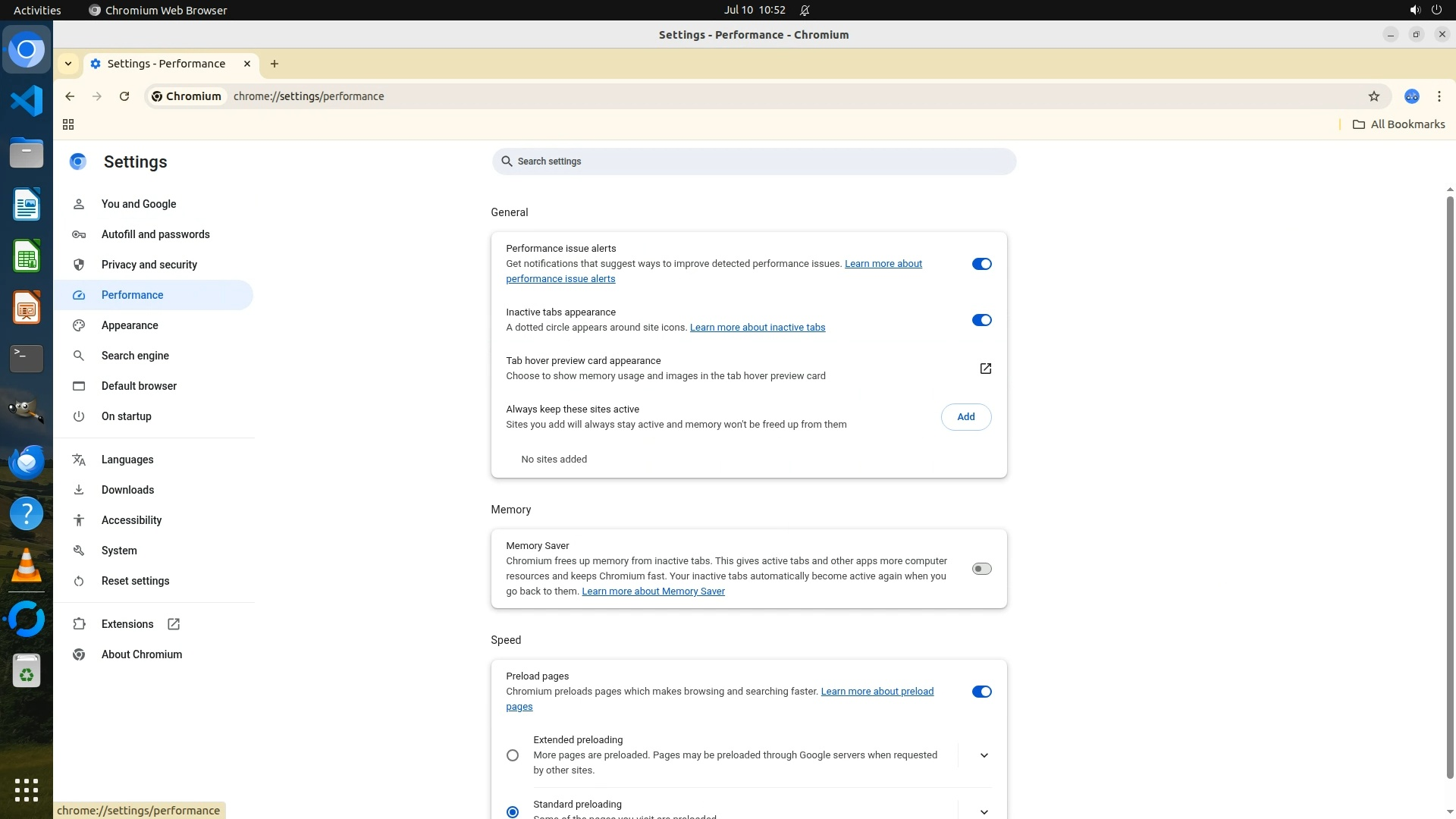Open the new tab plus button
This screenshot has width=1456, height=819.
click(x=275, y=64)
